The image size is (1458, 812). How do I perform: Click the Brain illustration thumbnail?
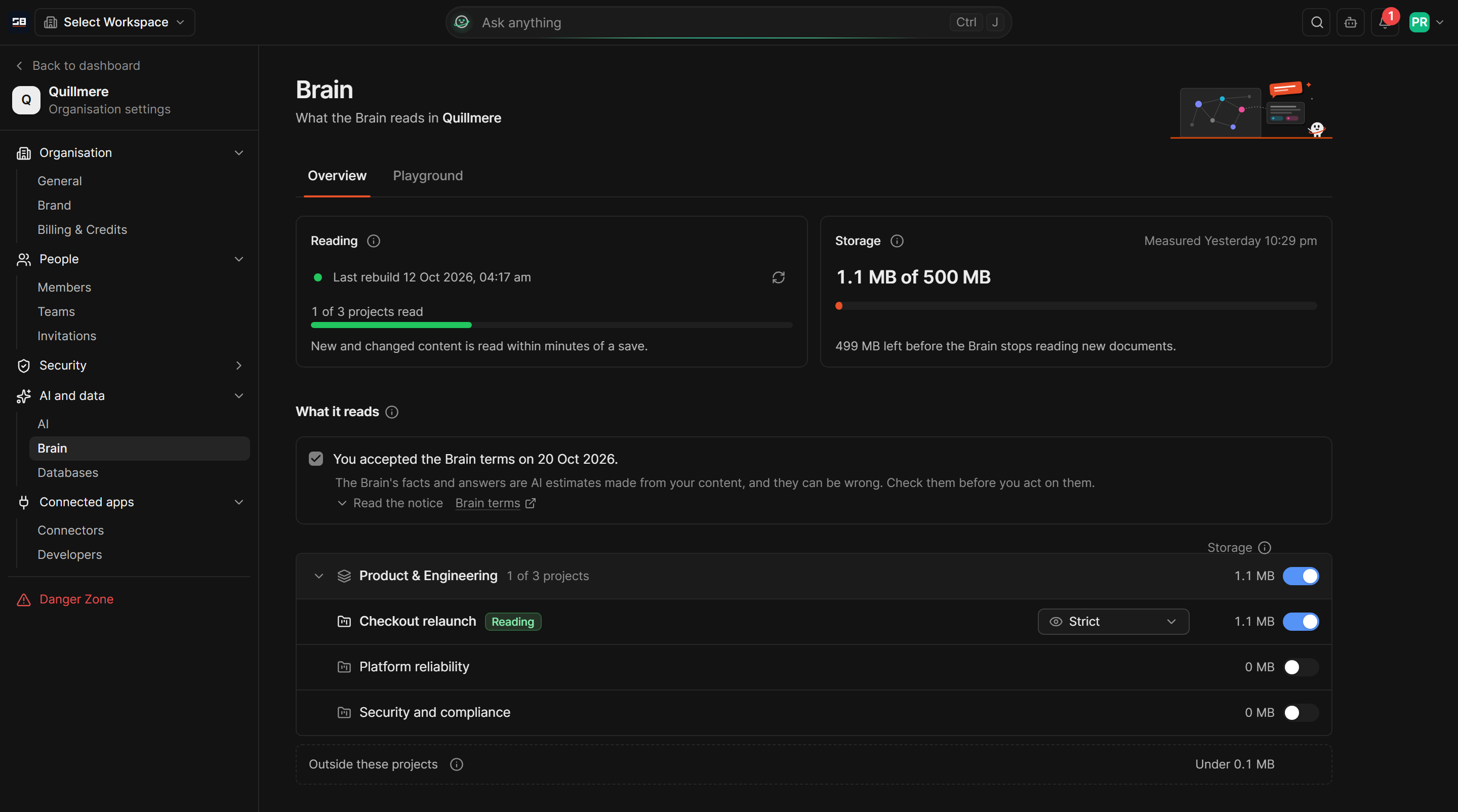point(1251,110)
